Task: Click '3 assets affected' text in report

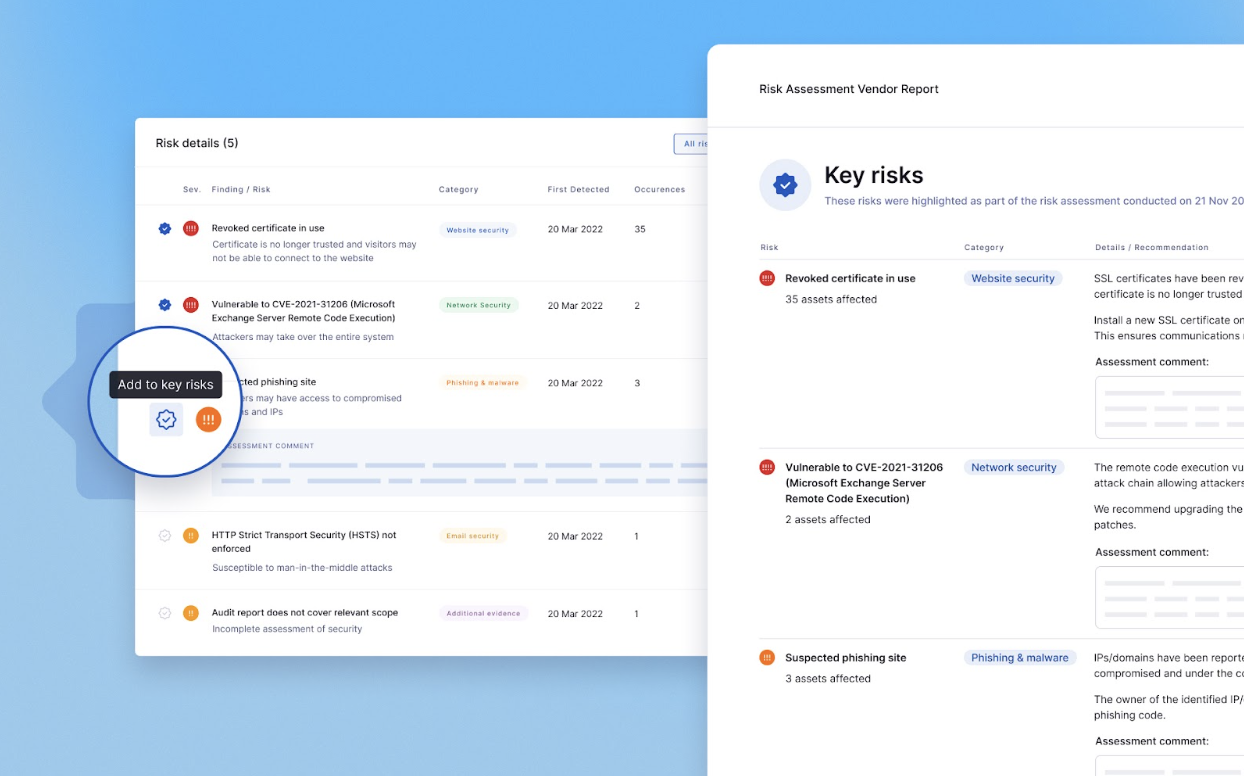Action: tap(828, 678)
